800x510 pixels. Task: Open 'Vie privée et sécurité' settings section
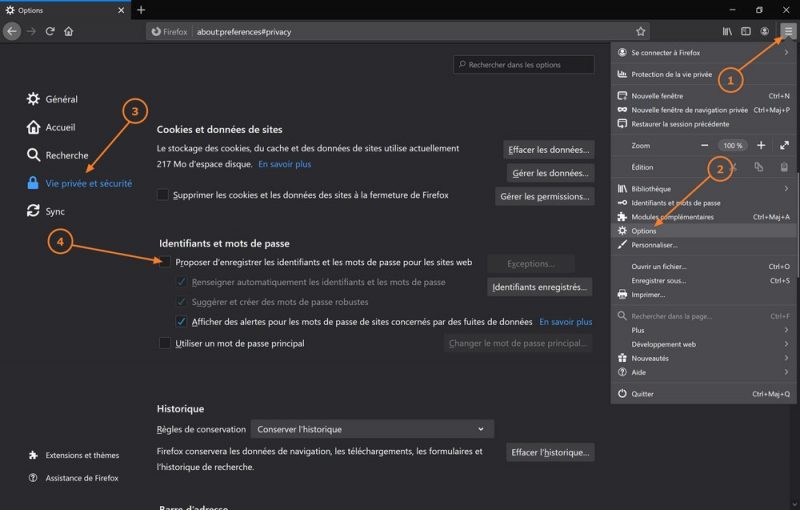88,183
